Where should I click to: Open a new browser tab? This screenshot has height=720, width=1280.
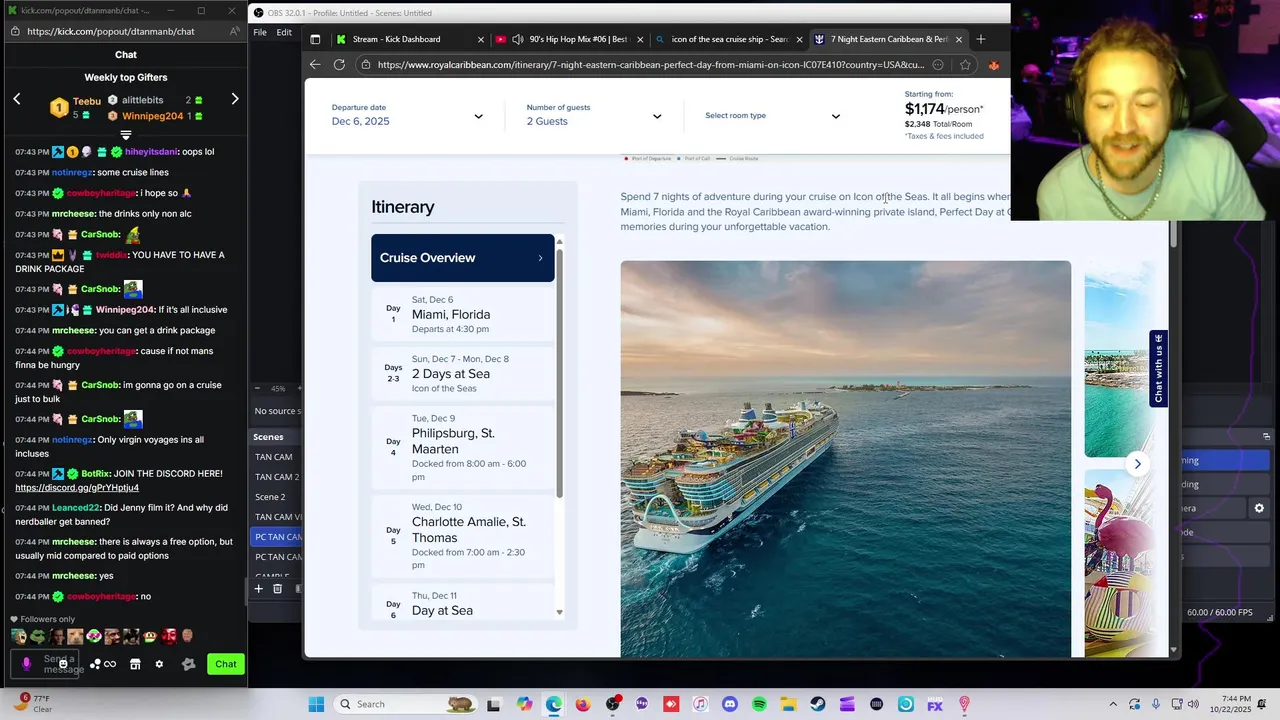pyautogui.click(x=980, y=39)
